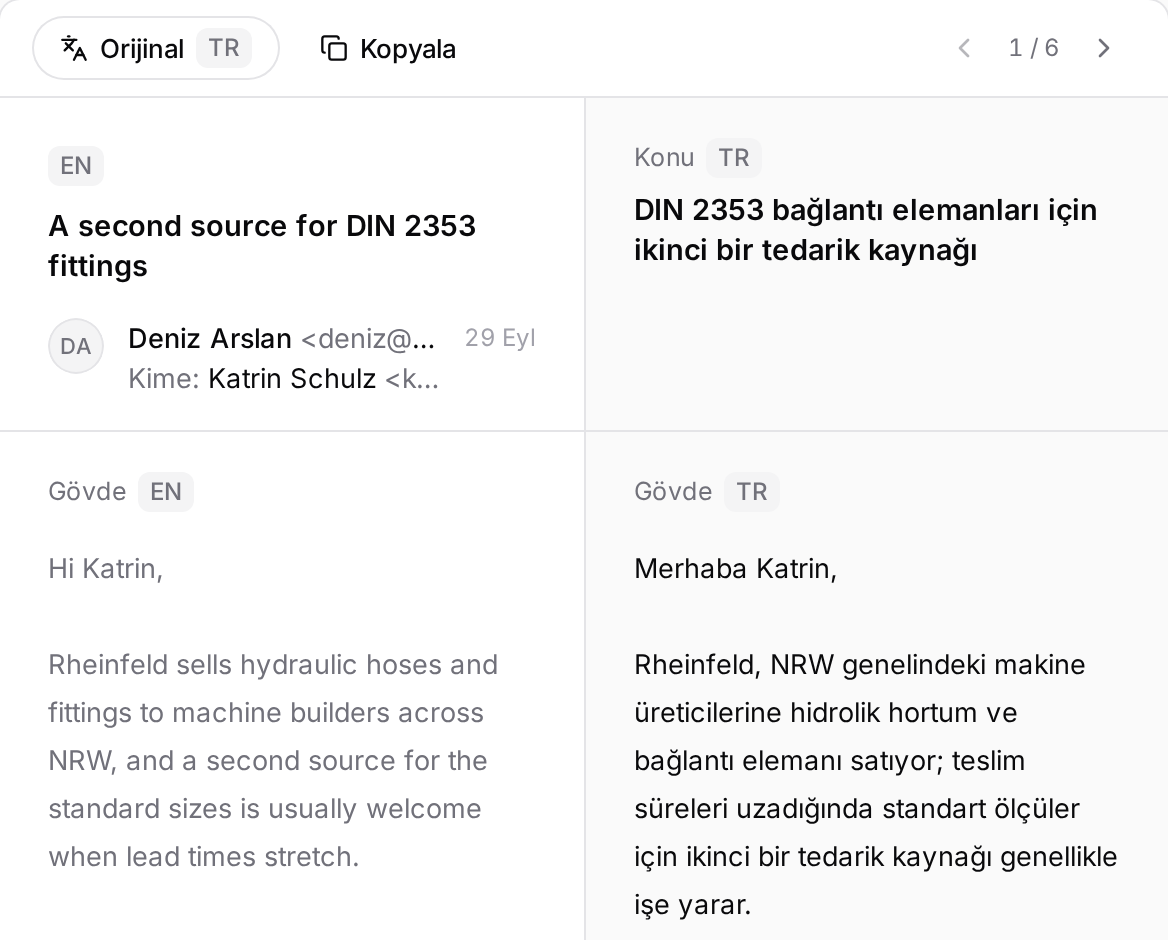Image resolution: width=1168 pixels, height=940 pixels.
Task: Click the translate icon beside Orijinal
Action: point(74,48)
